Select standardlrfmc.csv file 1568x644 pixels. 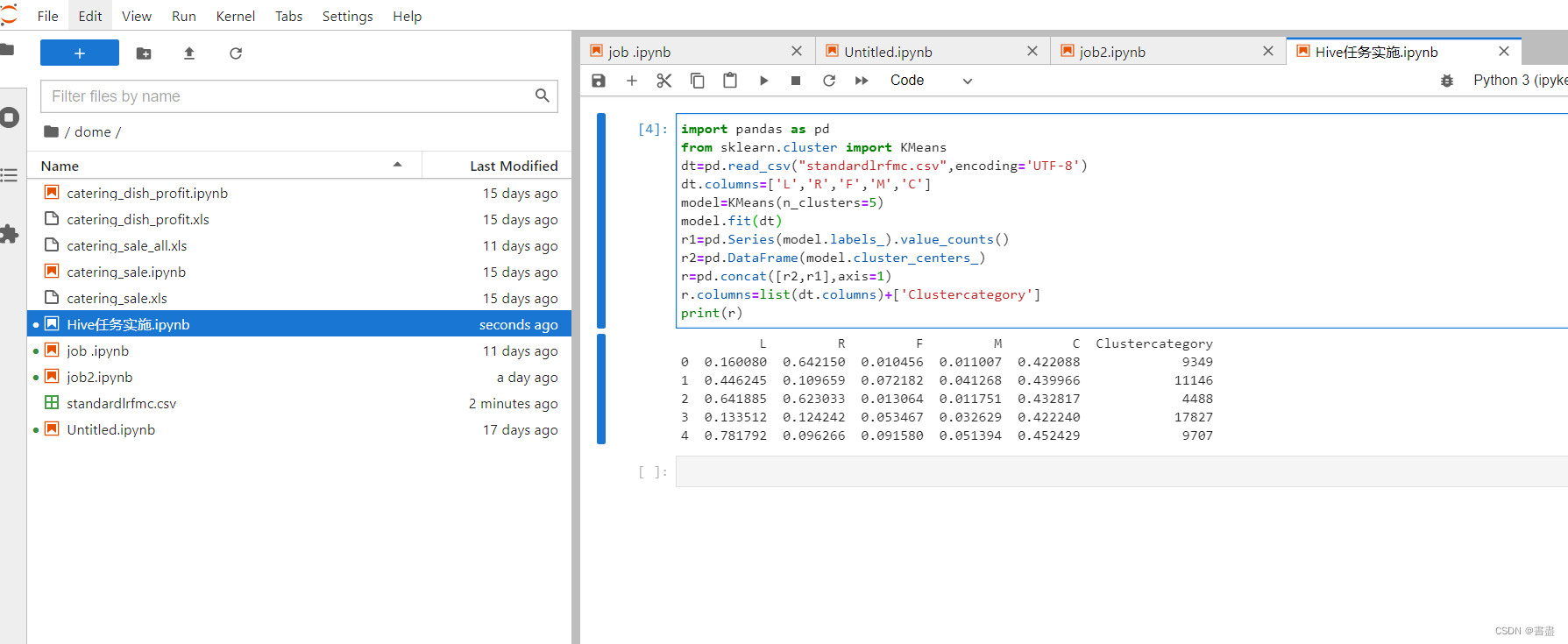click(299, 403)
